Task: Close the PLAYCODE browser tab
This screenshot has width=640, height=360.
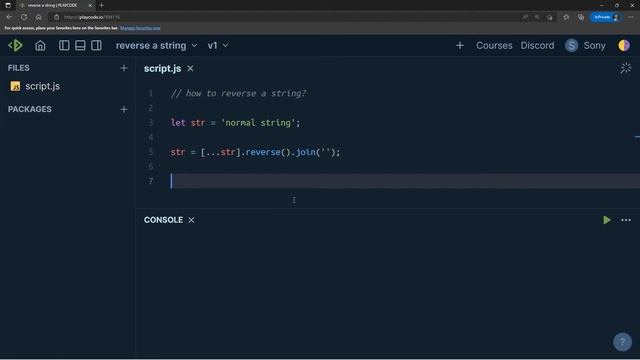Action: (x=90, y=5)
